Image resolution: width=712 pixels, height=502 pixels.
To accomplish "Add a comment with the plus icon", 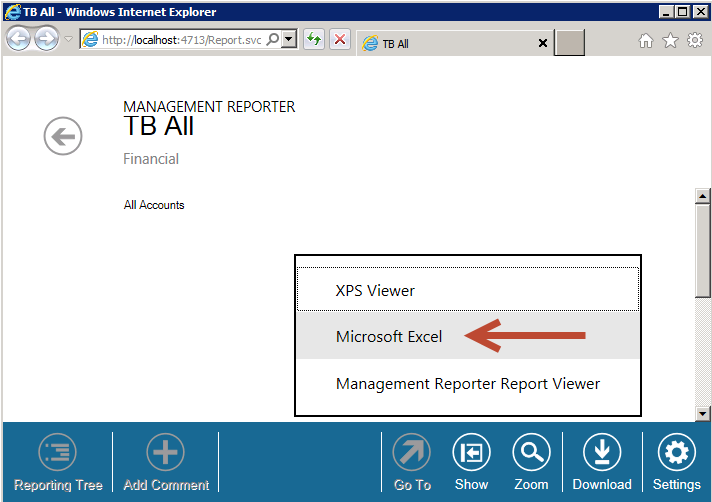I will (x=165, y=452).
